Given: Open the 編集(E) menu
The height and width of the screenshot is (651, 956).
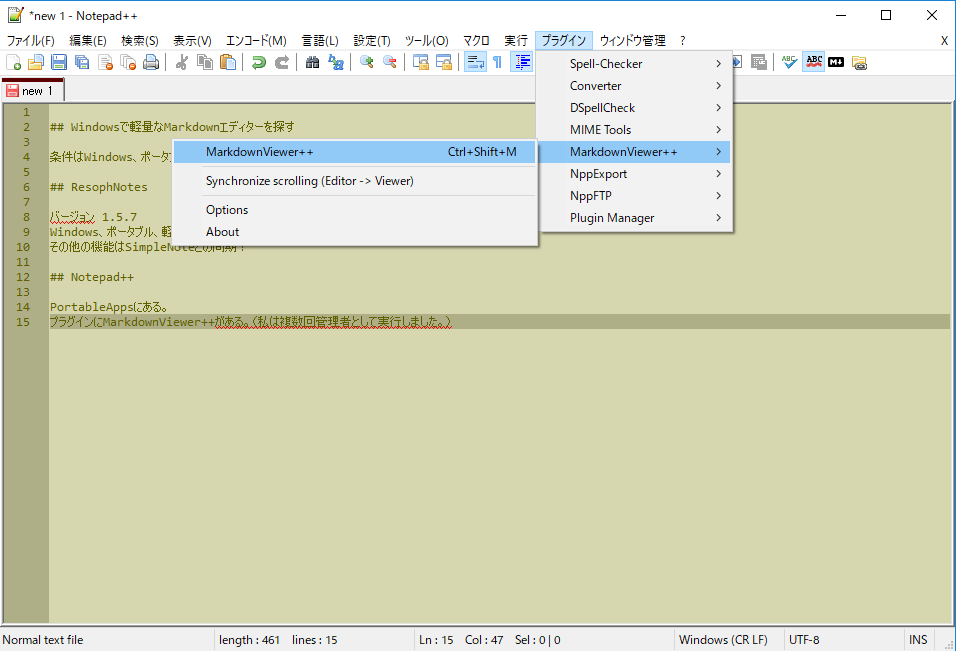Looking at the screenshot, I should [x=88, y=40].
